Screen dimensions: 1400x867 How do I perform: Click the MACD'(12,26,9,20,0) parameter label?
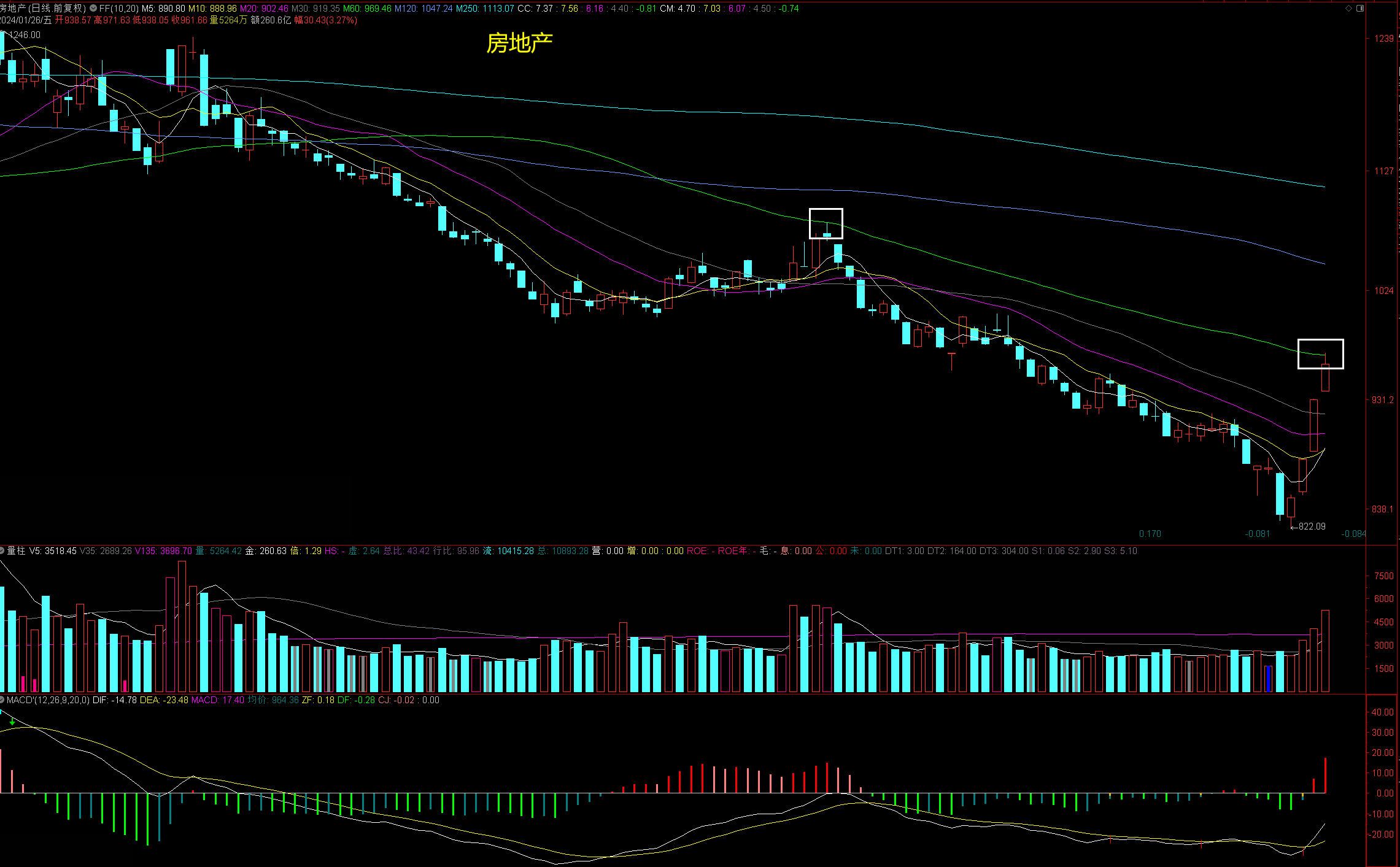[x=48, y=699]
